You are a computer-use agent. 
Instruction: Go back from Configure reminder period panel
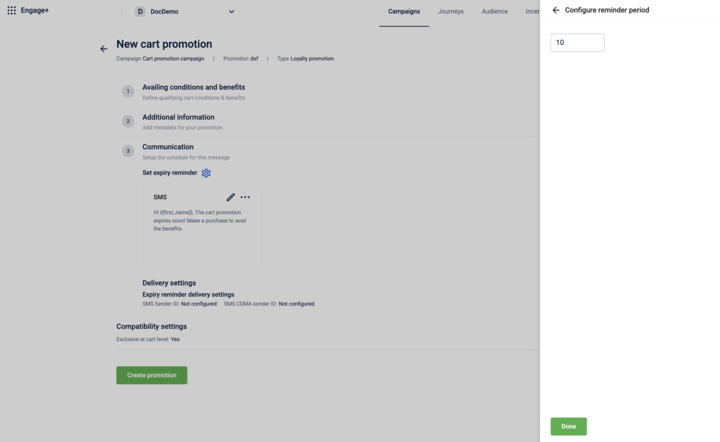(x=556, y=10)
